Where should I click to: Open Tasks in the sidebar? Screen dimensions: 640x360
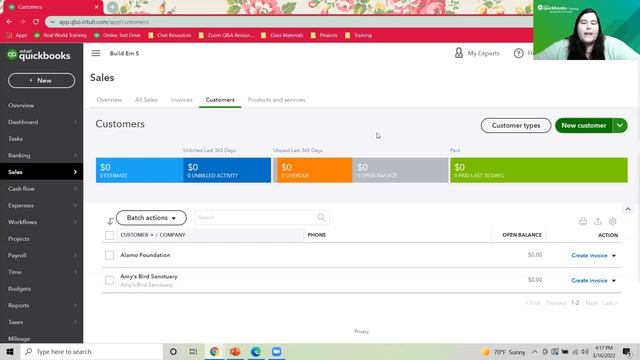tap(15, 139)
